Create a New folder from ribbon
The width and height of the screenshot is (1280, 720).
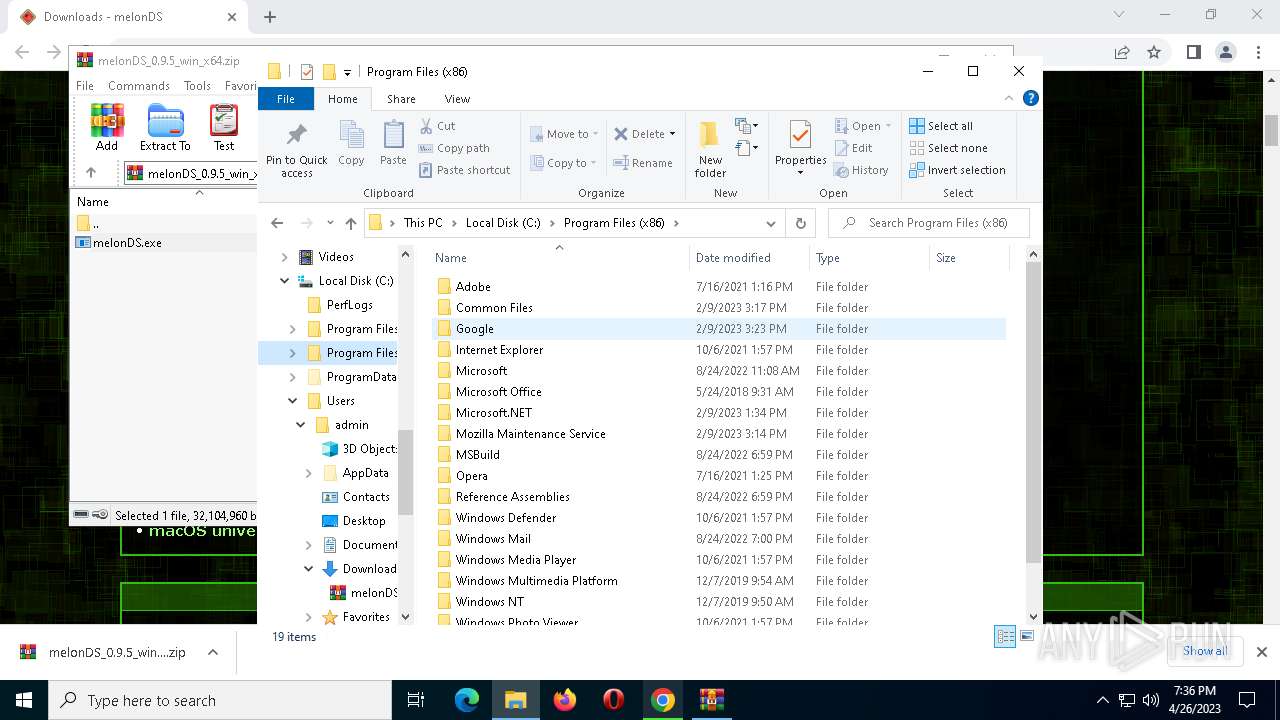click(x=710, y=150)
